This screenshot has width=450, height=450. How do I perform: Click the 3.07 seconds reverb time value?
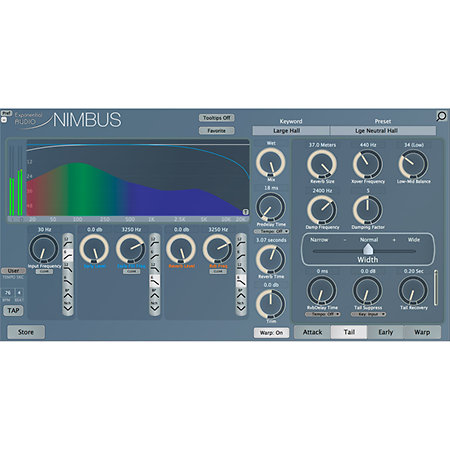(x=271, y=240)
